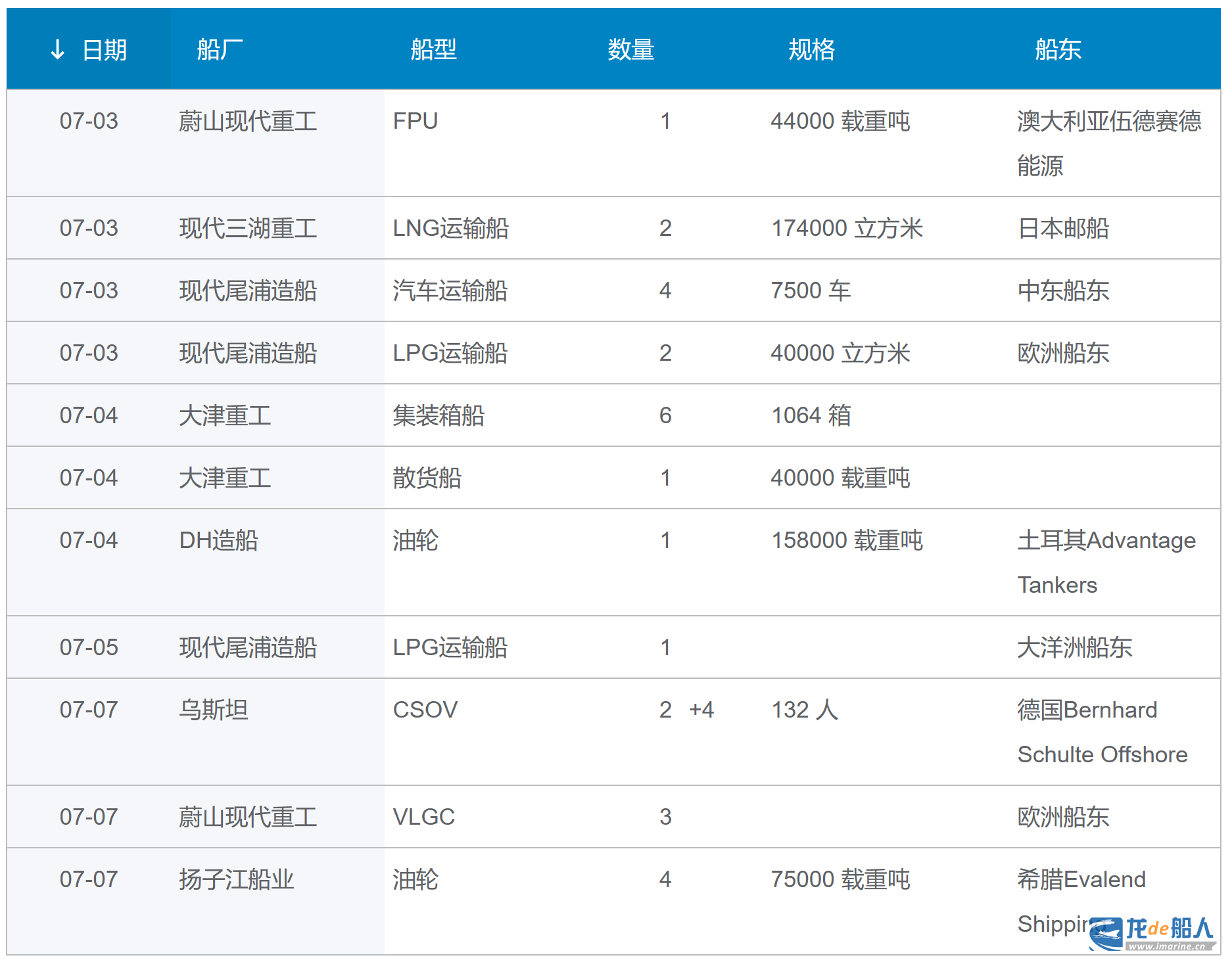This screenshot has width=1232, height=966.
Task: Click the FPU ship type cell
Action: pos(415,122)
